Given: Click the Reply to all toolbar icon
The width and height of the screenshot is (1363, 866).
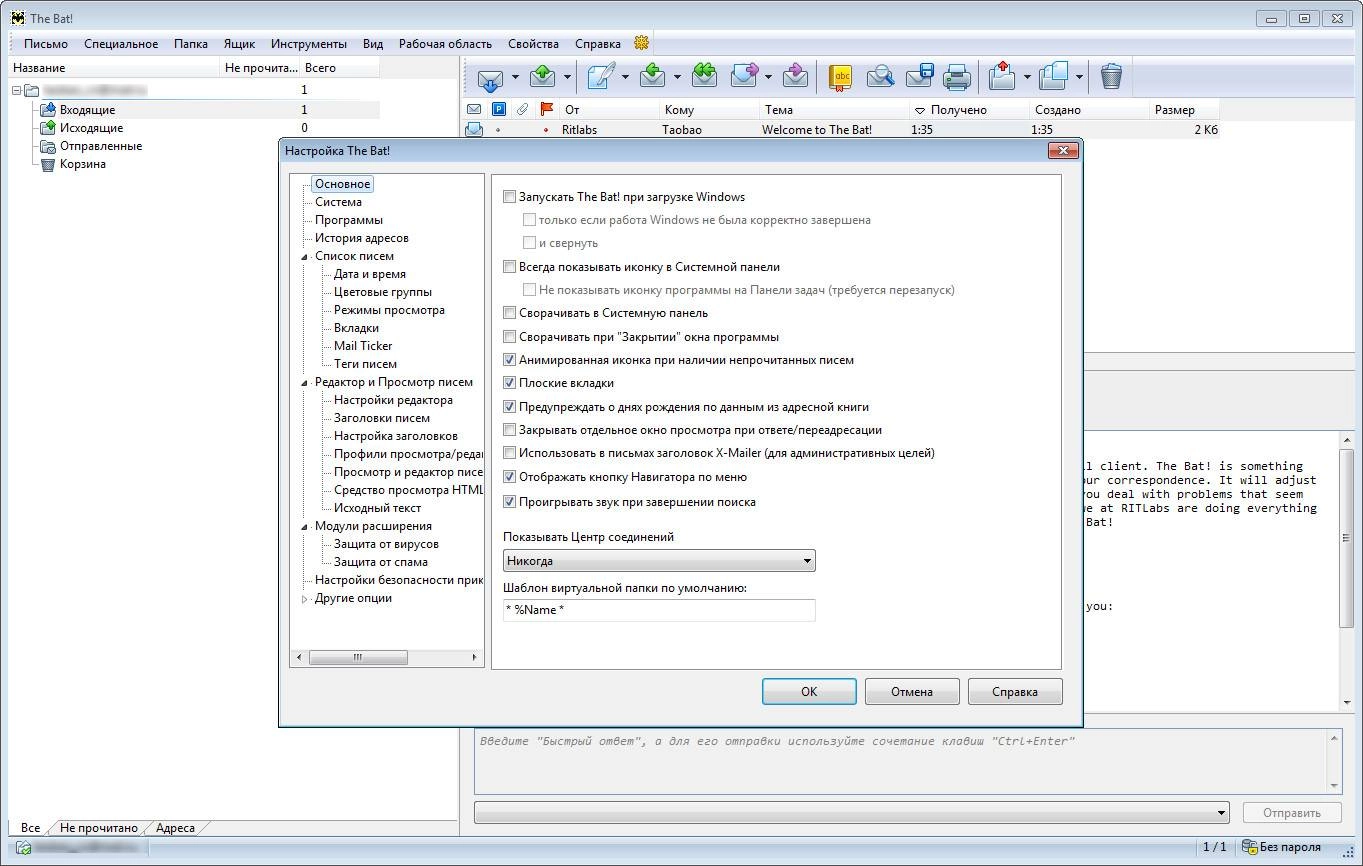Looking at the screenshot, I should pyautogui.click(x=704, y=76).
